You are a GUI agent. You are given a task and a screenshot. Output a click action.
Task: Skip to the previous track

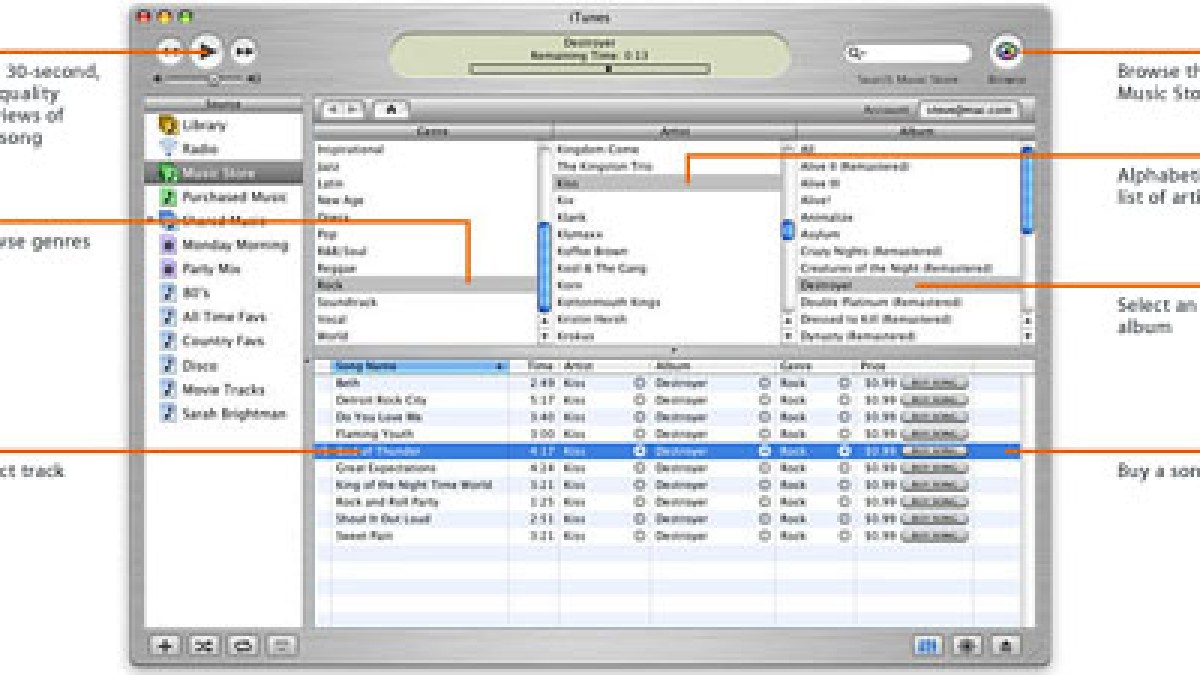click(x=172, y=50)
